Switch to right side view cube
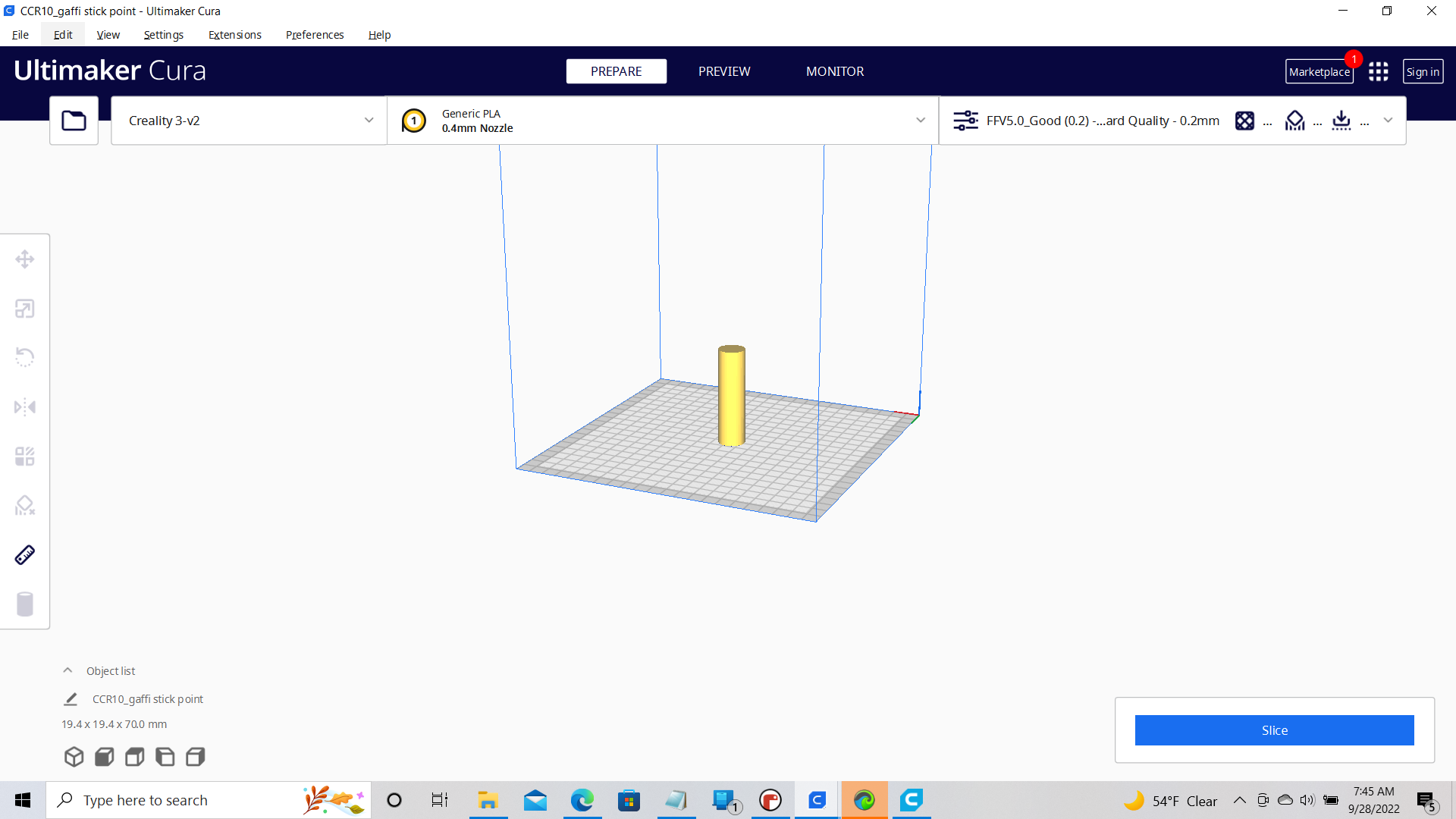Viewport: 1456px width, 819px height. 196,757
